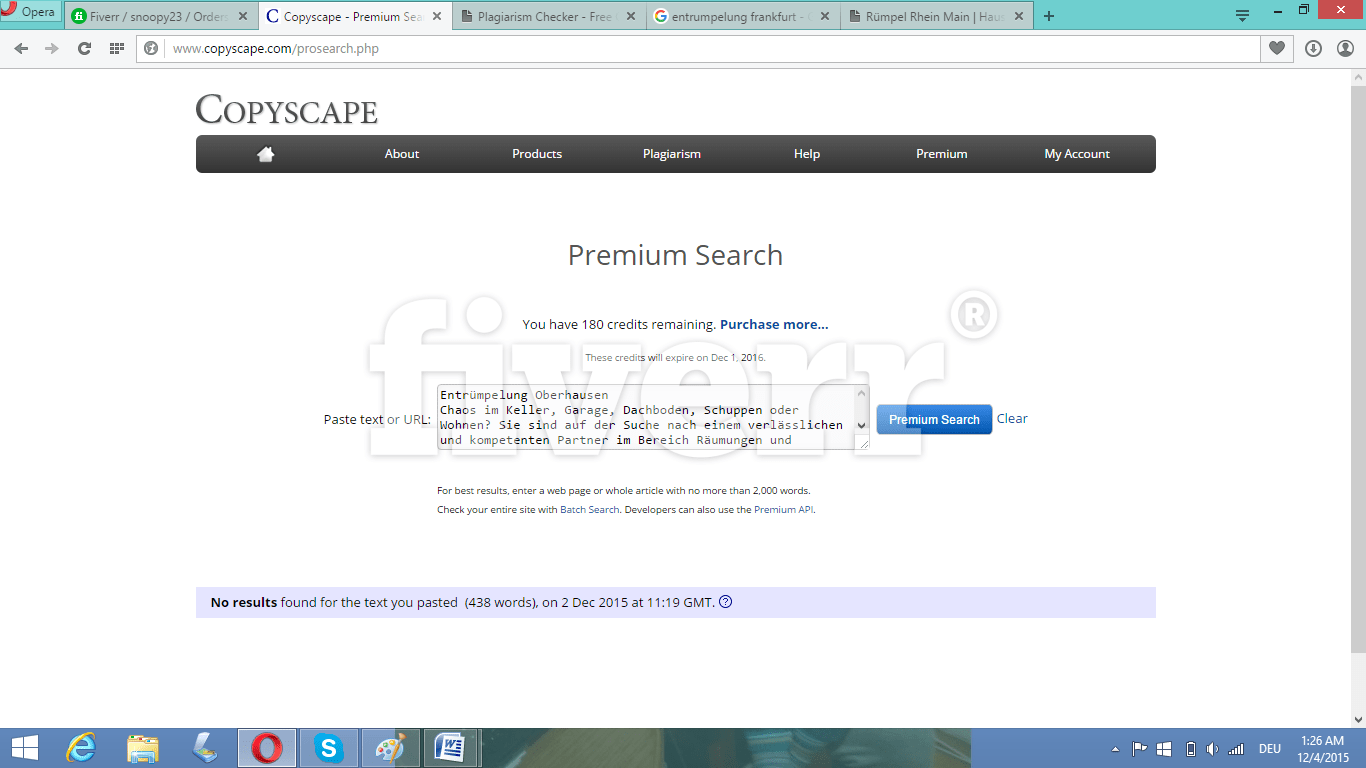Close the Copyscape Premium Search tab
Image resolution: width=1366 pixels, height=768 pixels.
coord(437,17)
